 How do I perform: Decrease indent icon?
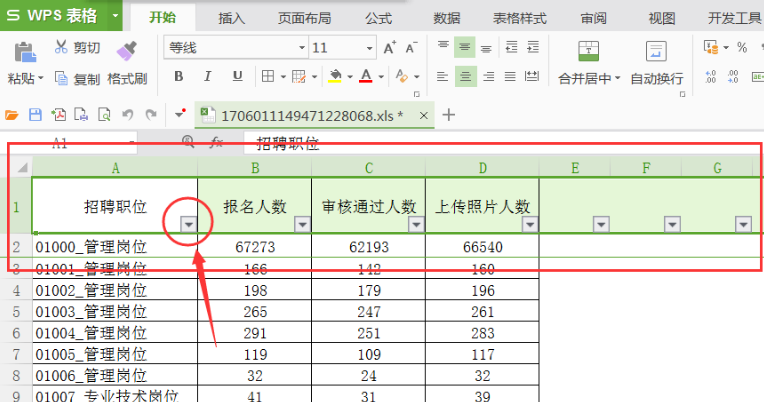click(512, 47)
